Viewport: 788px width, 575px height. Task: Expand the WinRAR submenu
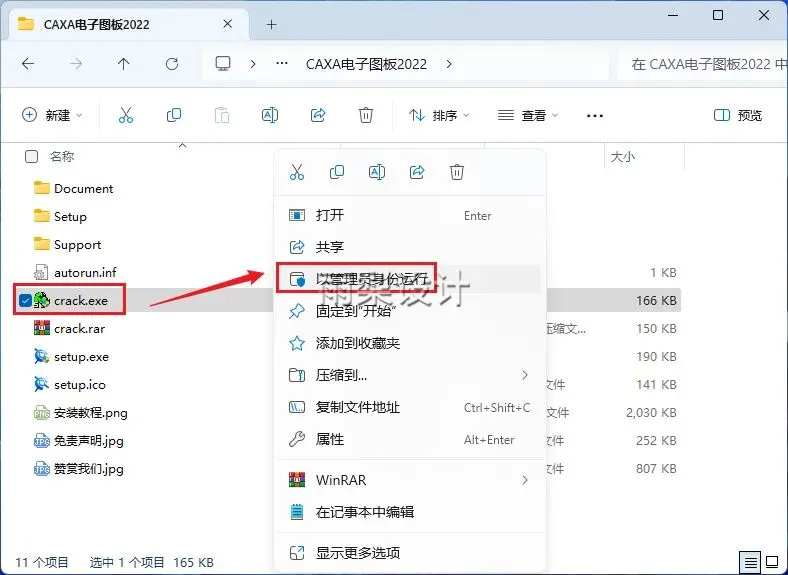tap(525, 480)
